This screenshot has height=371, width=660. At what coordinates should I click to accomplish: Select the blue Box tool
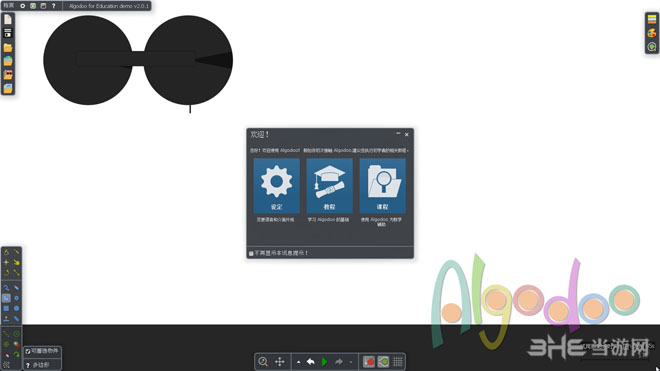coord(6,308)
